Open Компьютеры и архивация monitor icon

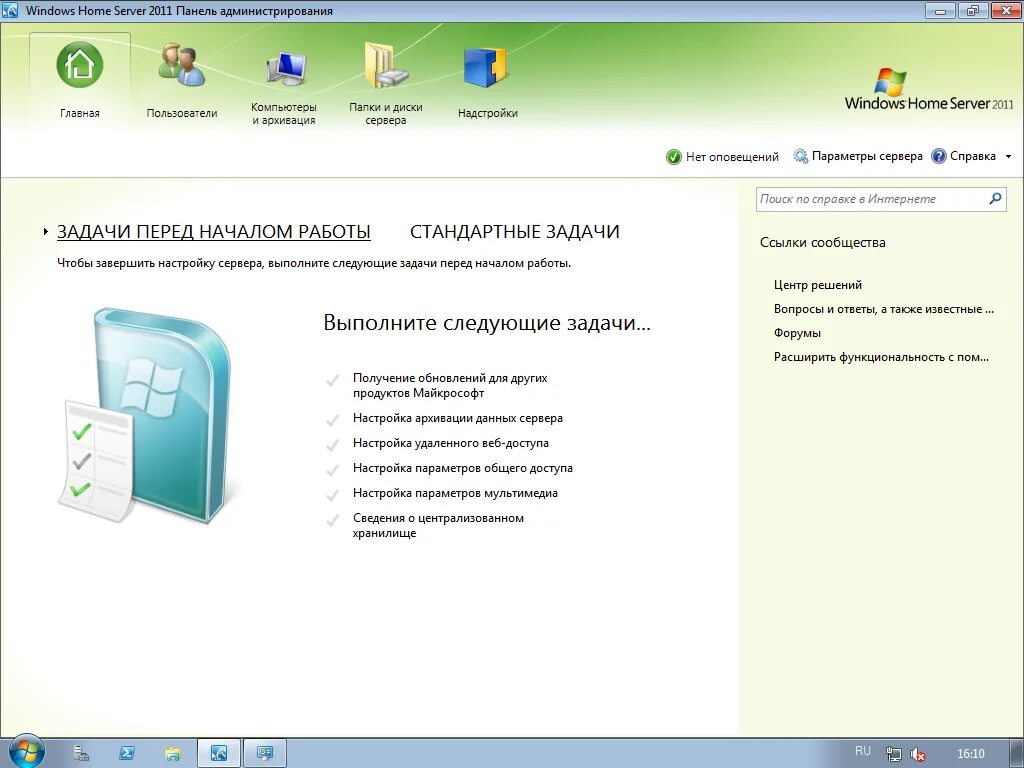coord(286,68)
